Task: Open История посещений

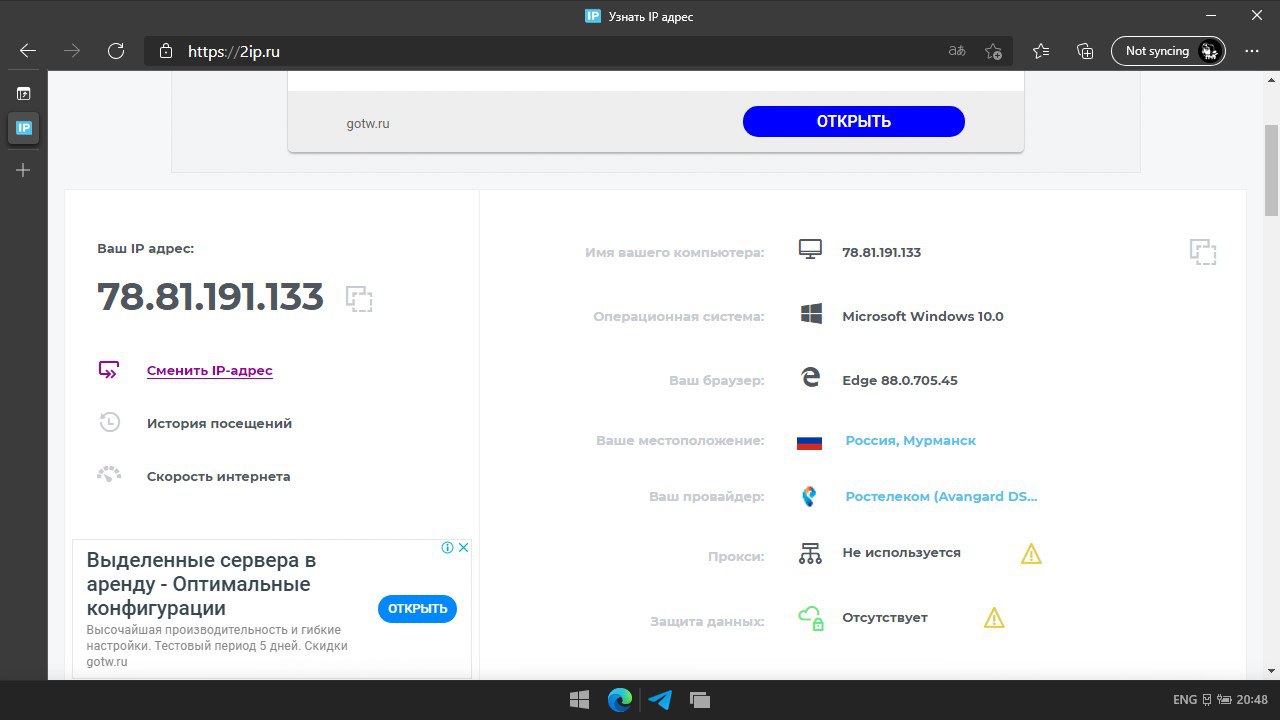Action: coord(219,424)
